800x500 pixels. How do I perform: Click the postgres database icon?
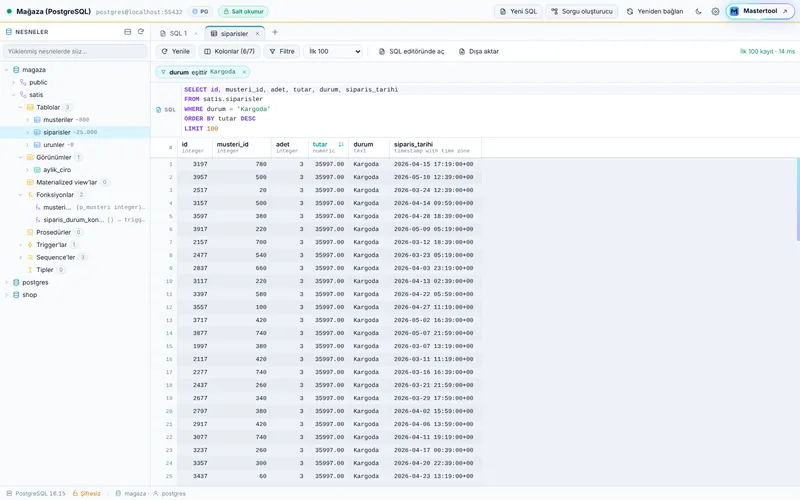coord(16,282)
